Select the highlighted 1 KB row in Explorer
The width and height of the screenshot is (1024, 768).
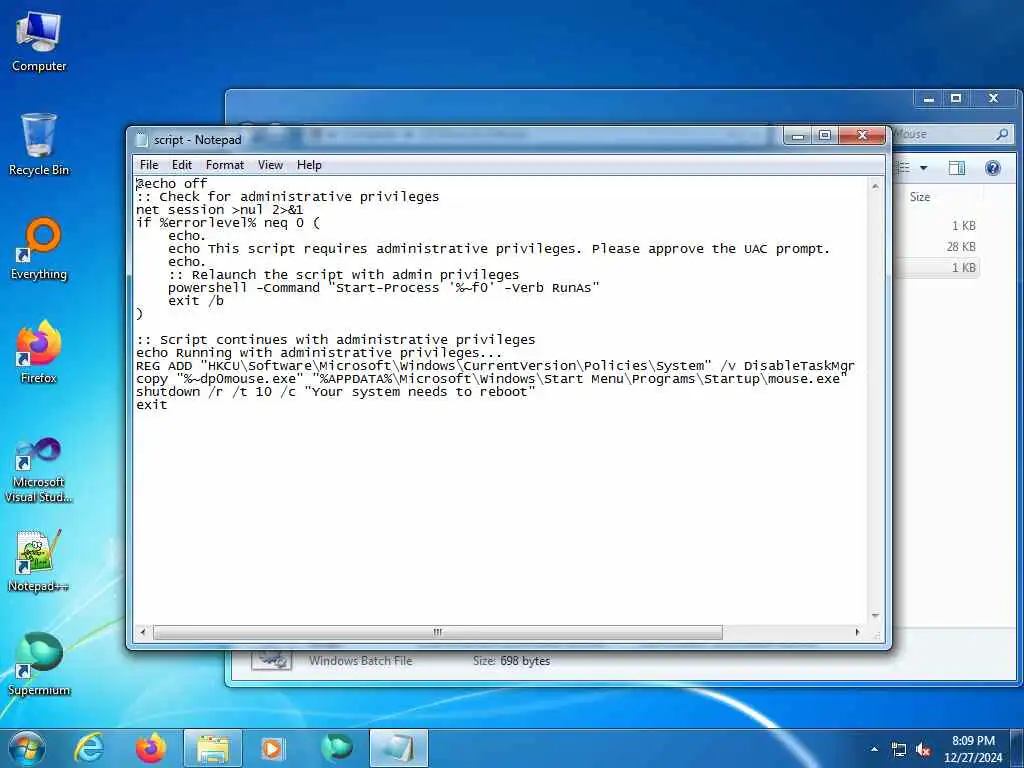pos(938,268)
